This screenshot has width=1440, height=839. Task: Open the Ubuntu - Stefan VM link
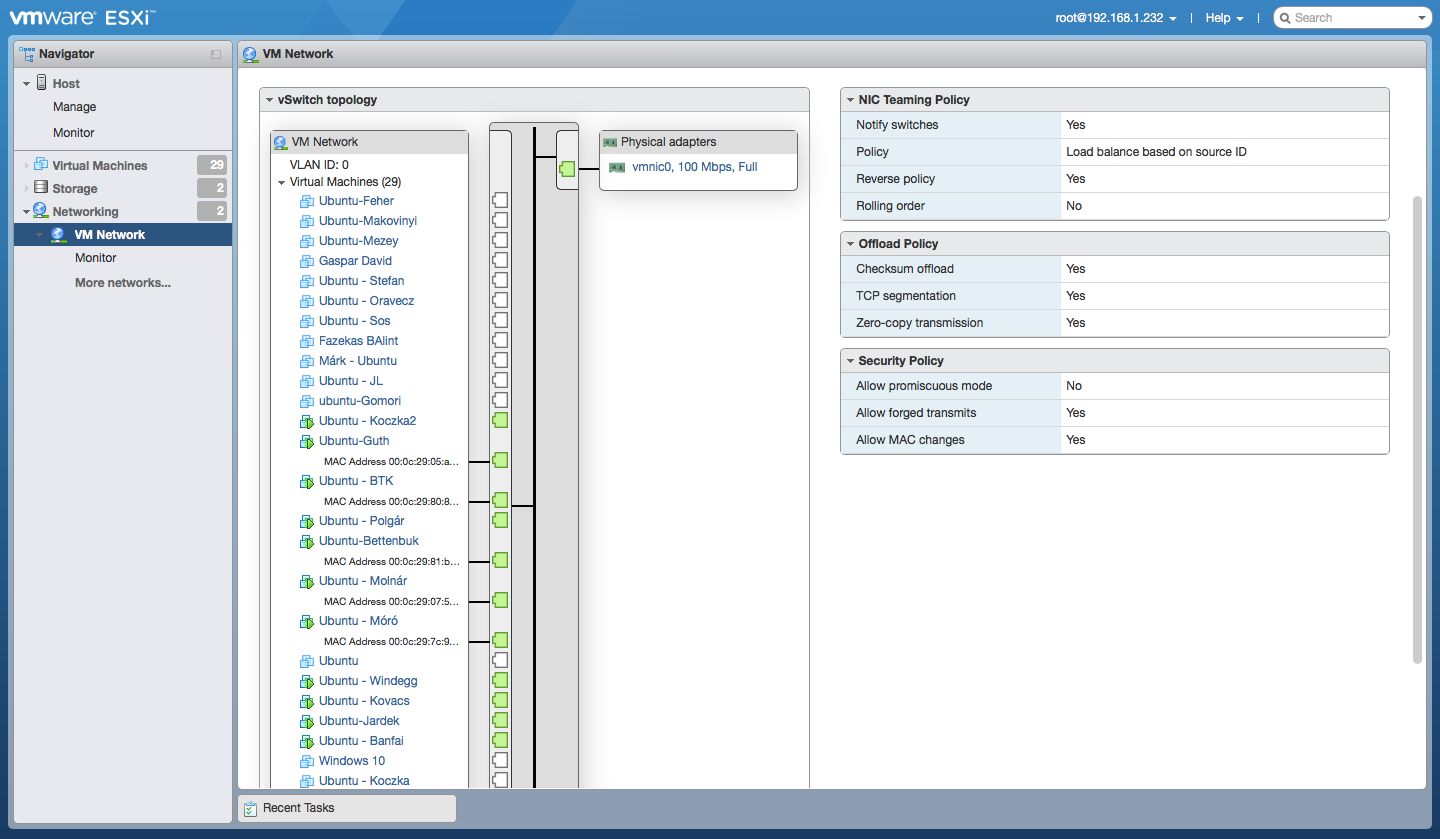[362, 281]
